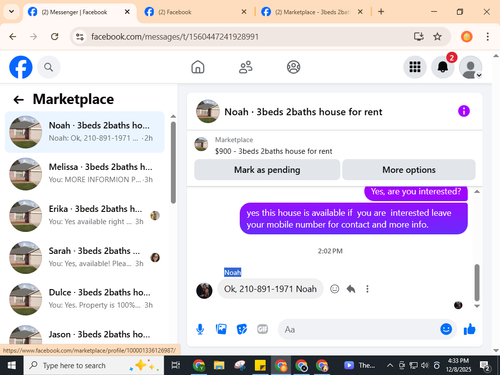Select Sarah conversation in the list

pyautogui.click(x=85, y=257)
